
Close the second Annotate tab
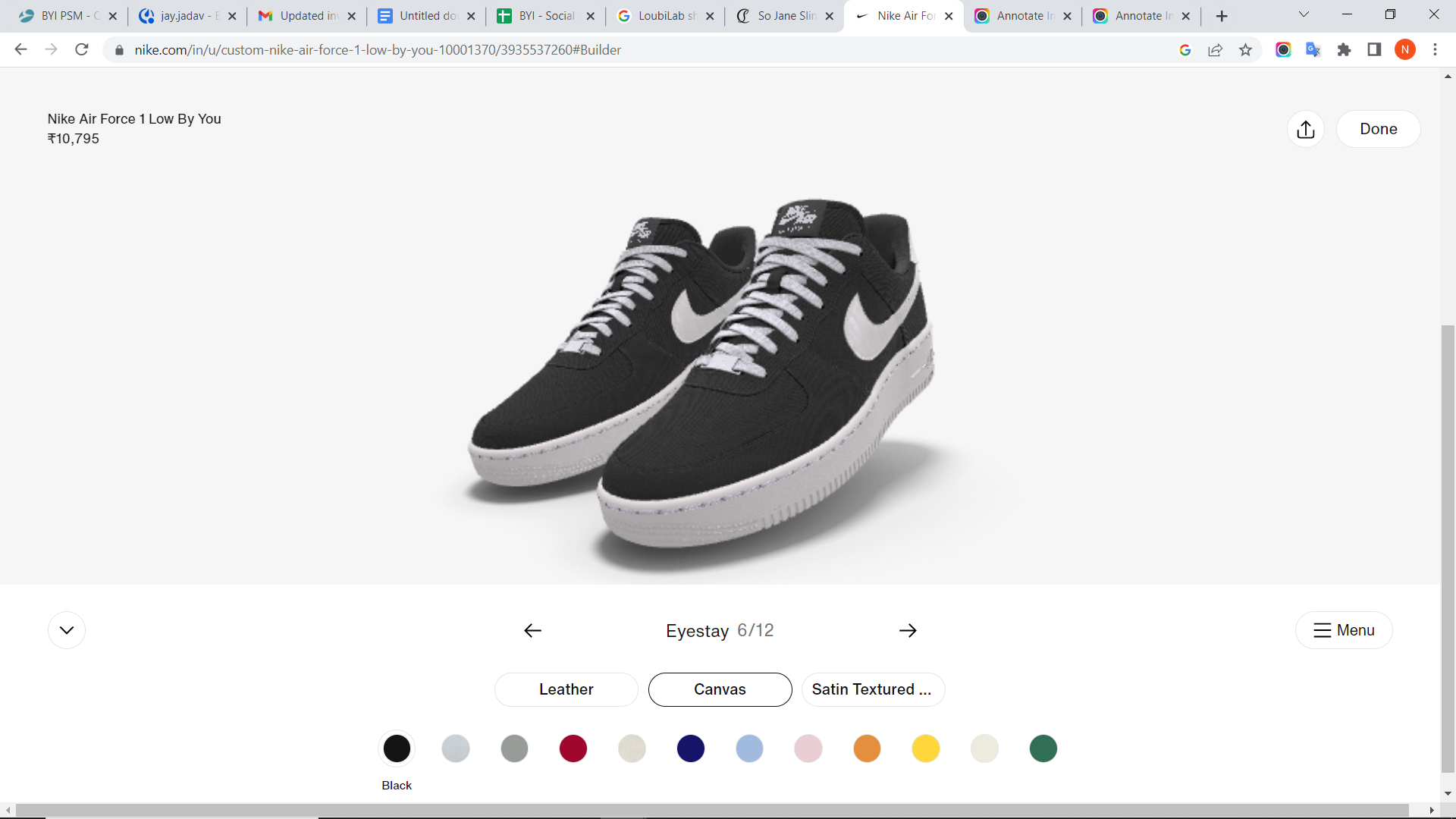coord(1186,16)
